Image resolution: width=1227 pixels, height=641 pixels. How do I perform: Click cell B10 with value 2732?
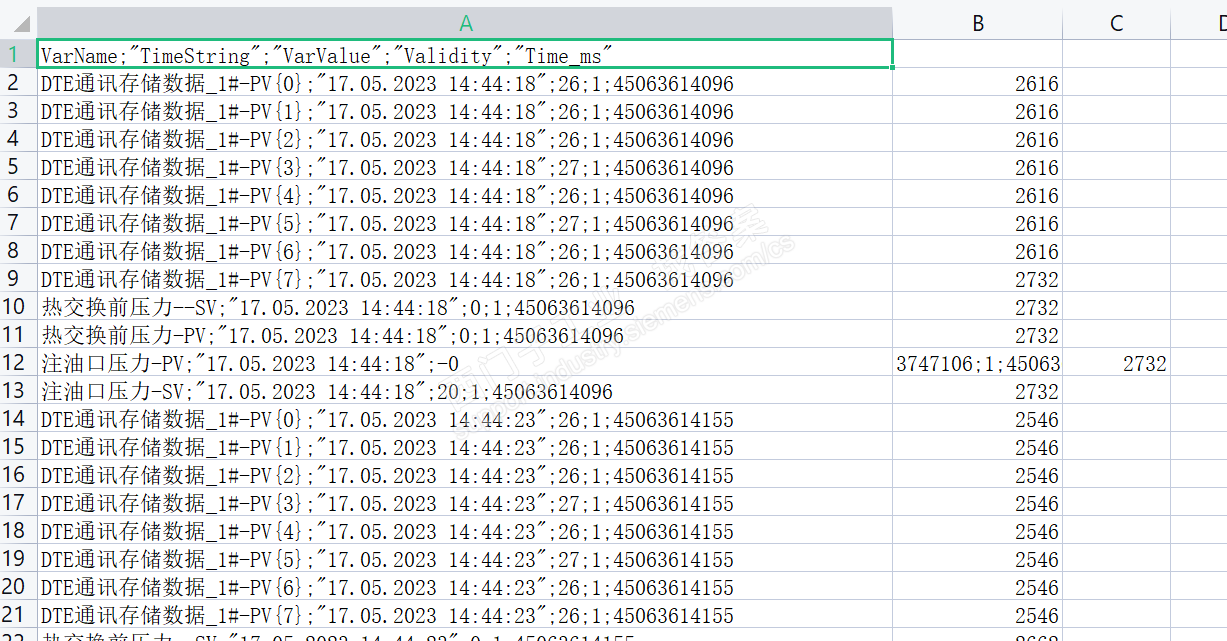[978, 307]
